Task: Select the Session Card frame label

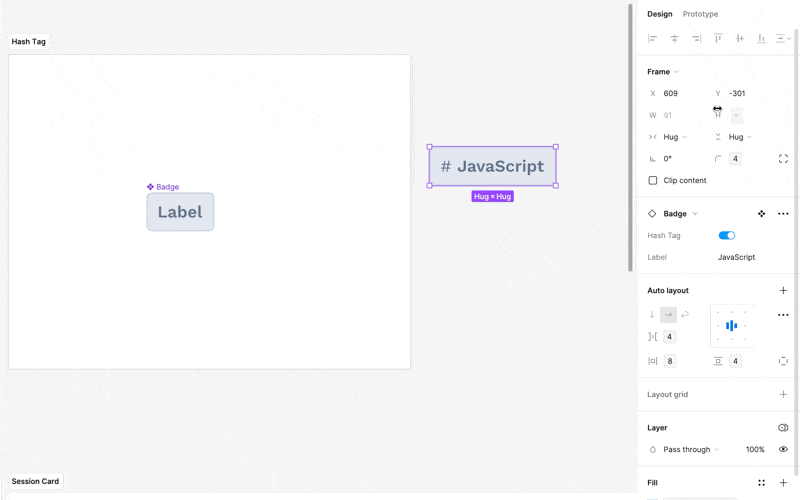Action: click(x=35, y=481)
